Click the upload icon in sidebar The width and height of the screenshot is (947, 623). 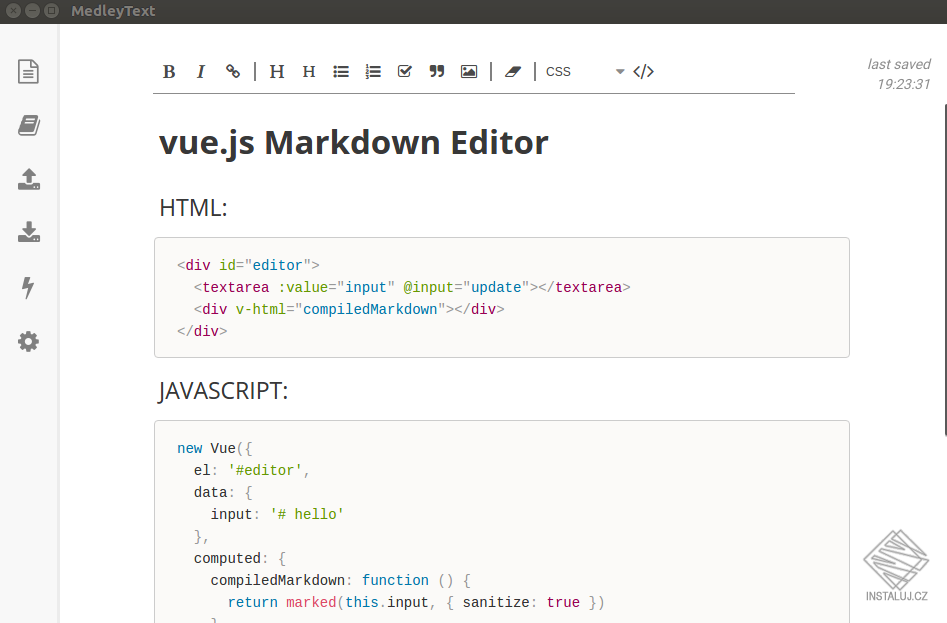point(28,179)
